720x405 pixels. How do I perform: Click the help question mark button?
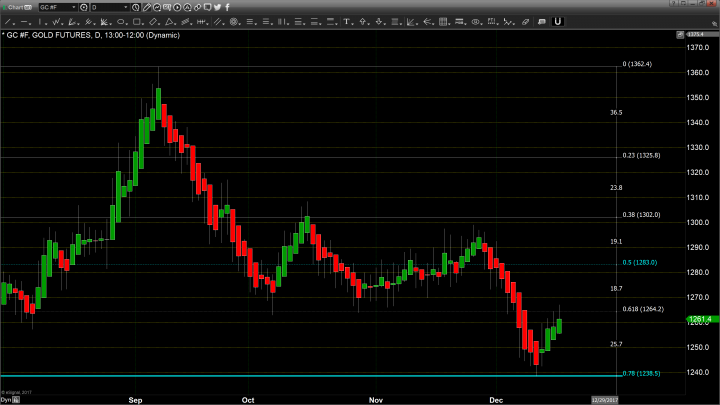point(672,4)
